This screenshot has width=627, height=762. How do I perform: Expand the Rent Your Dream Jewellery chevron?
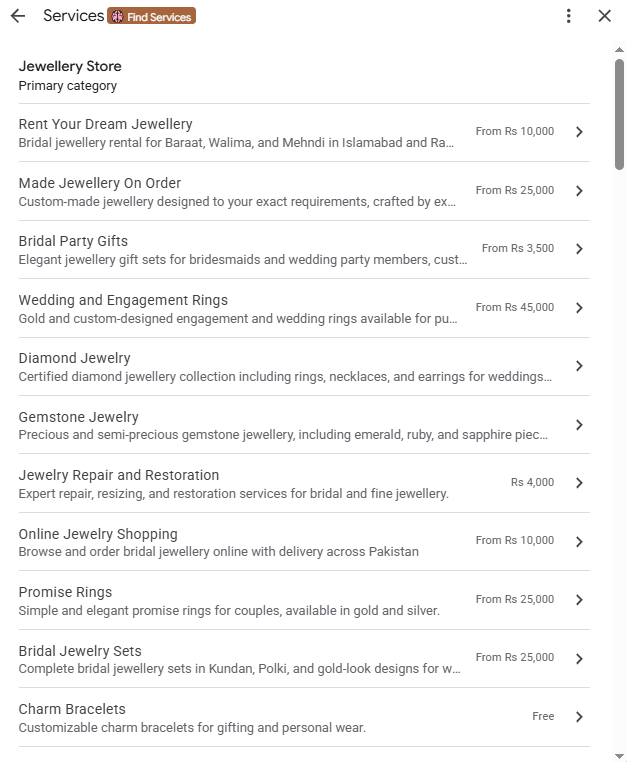[x=579, y=132]
